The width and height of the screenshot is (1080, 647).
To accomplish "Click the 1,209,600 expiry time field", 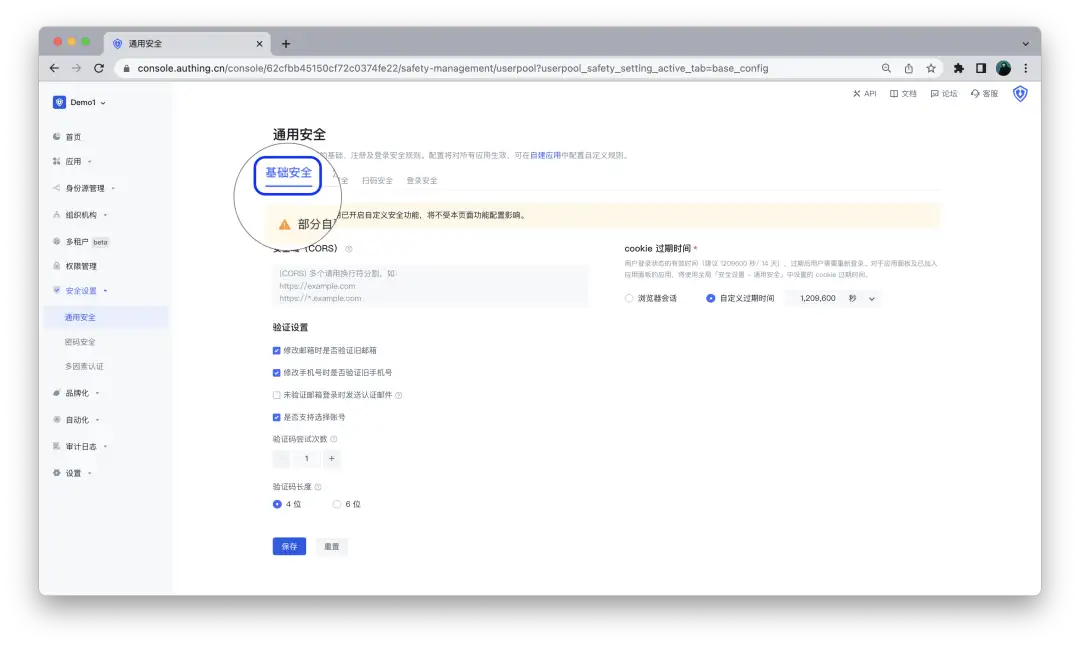I will pos(818,298).
